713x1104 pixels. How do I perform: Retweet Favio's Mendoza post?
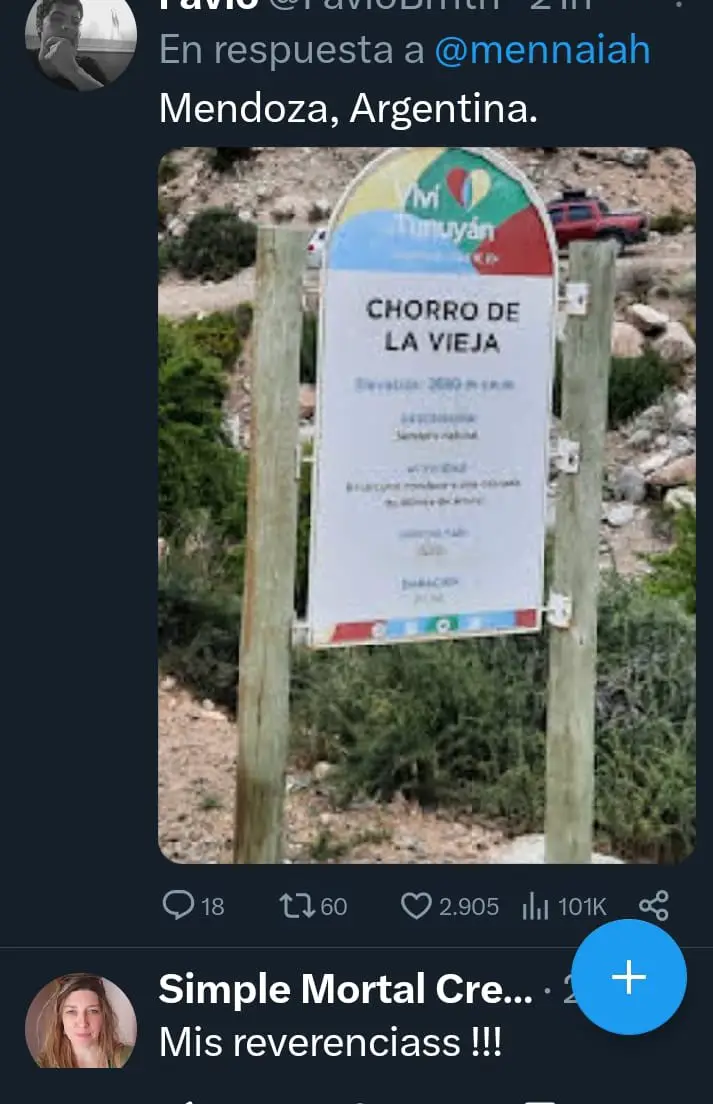297,905
